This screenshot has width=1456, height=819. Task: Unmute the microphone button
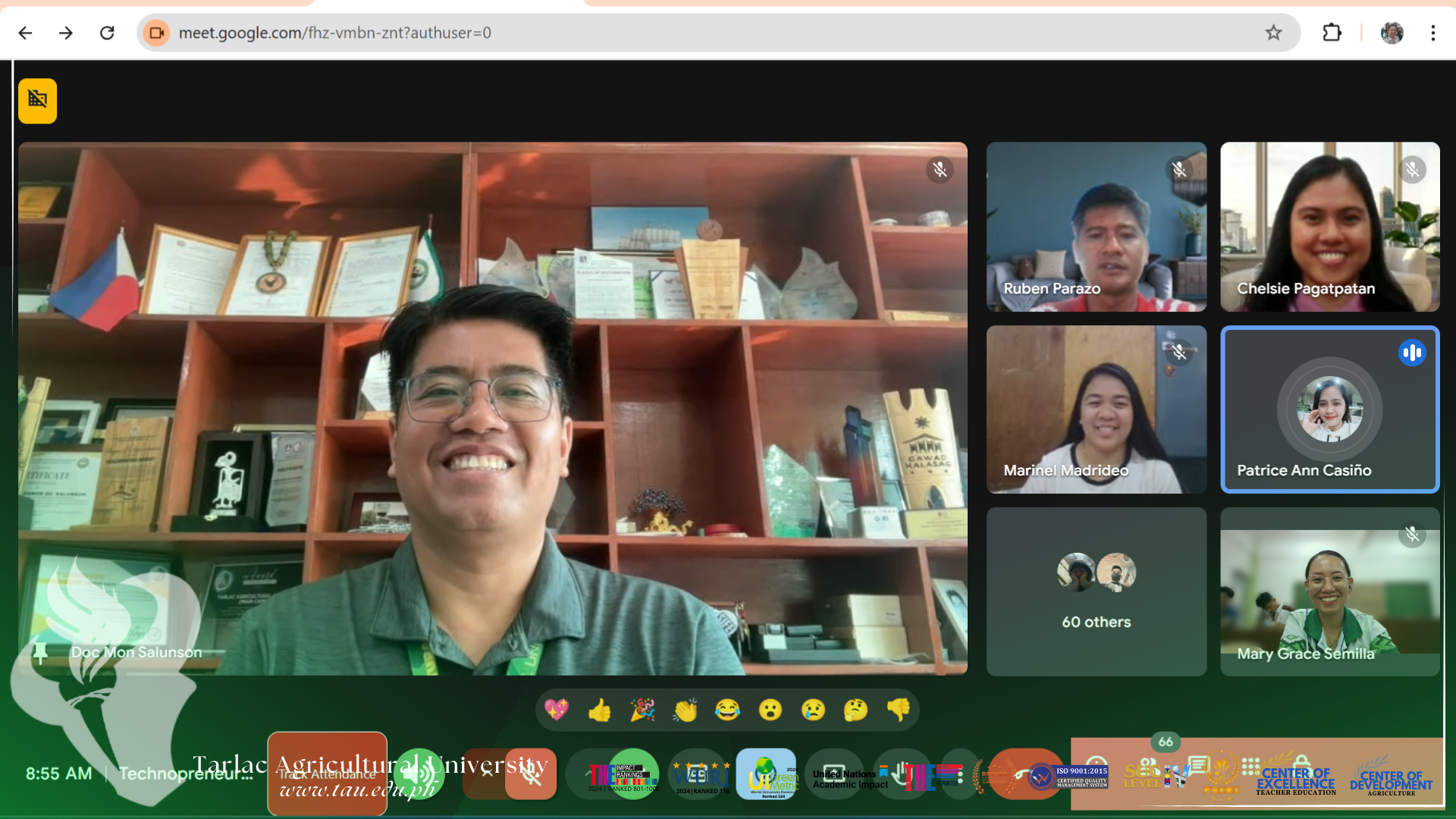[x=531, y=774]
